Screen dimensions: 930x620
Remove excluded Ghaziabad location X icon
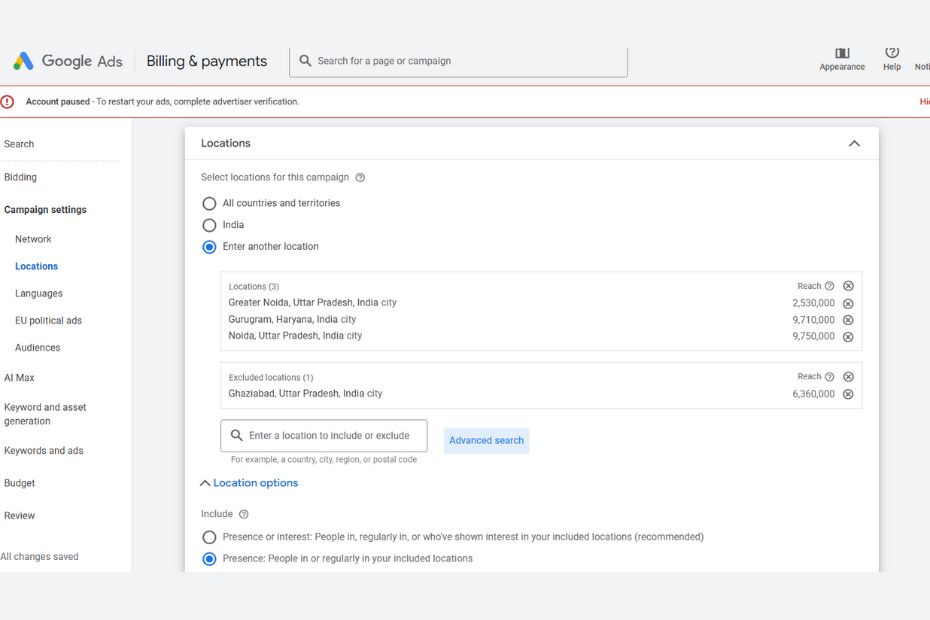[x=848, y=394]
